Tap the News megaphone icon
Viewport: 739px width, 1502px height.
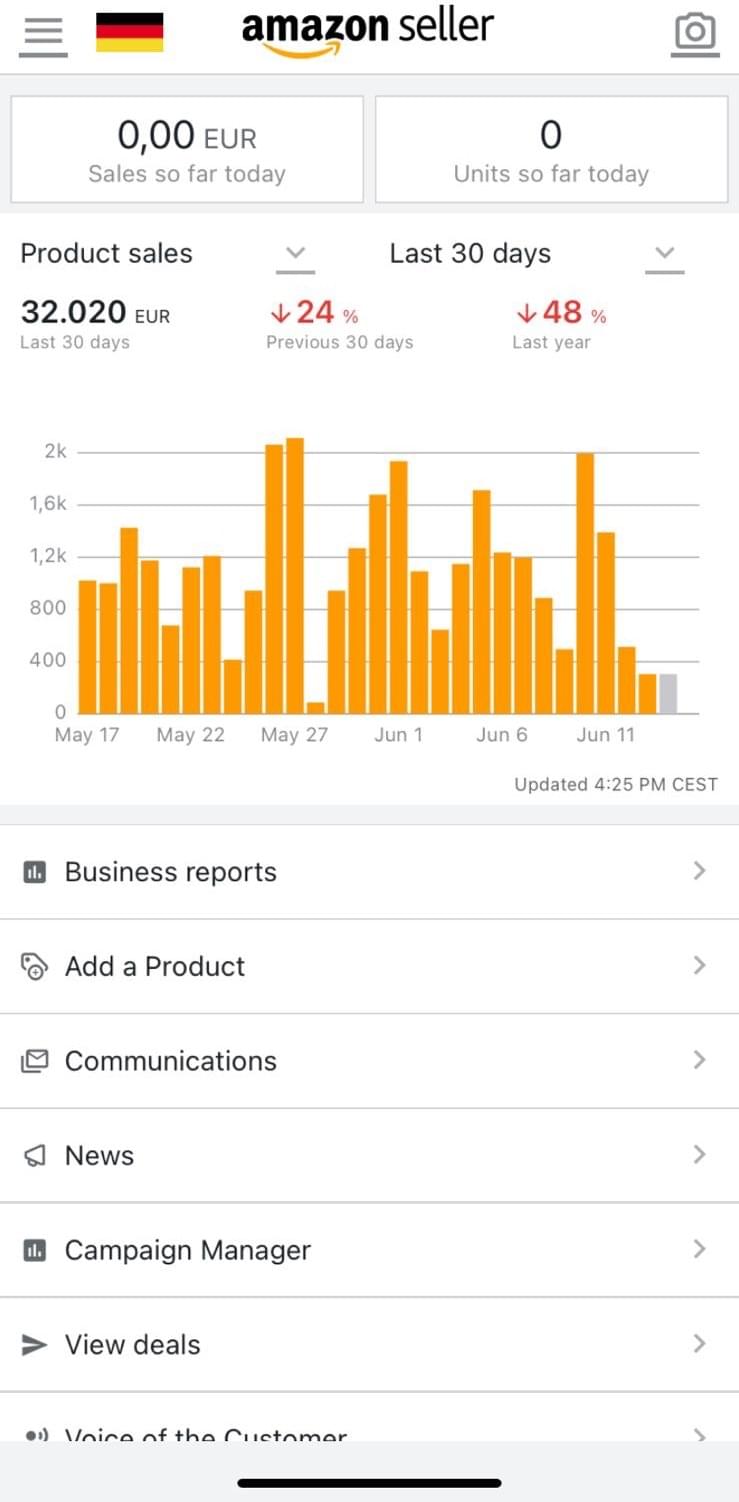tap(35, 1156)
